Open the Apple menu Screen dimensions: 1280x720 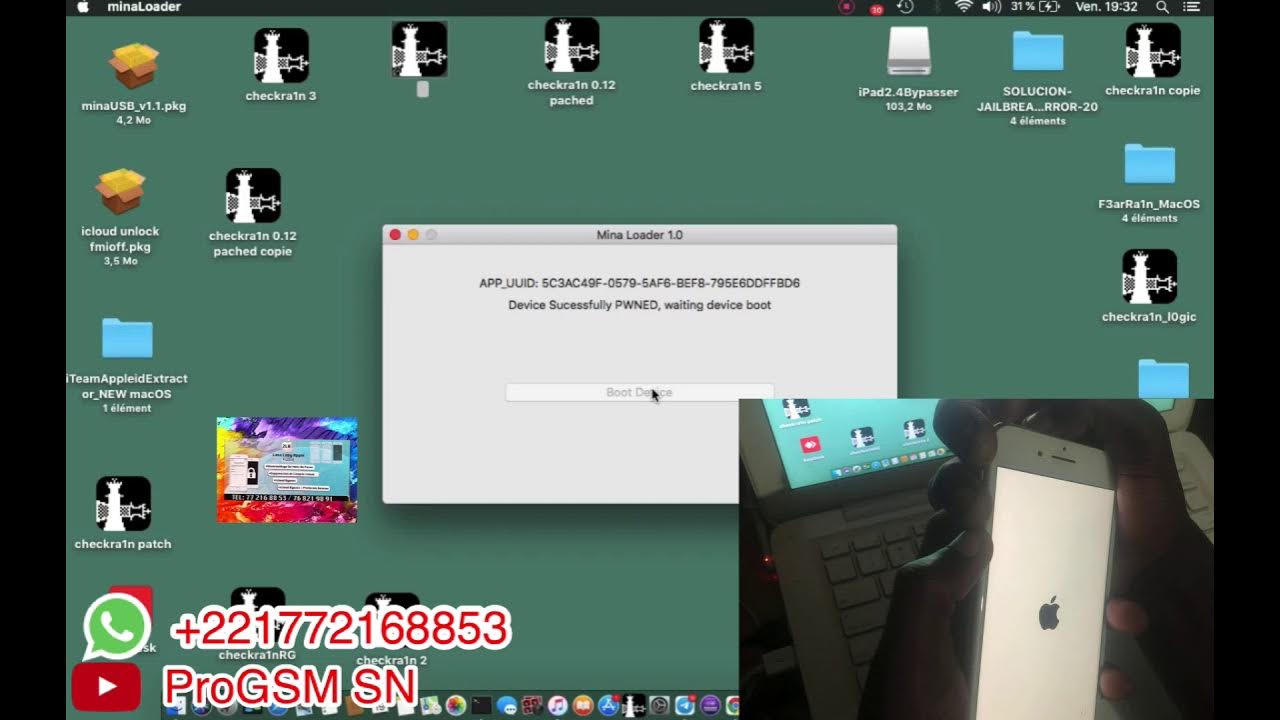pos(83,7)
